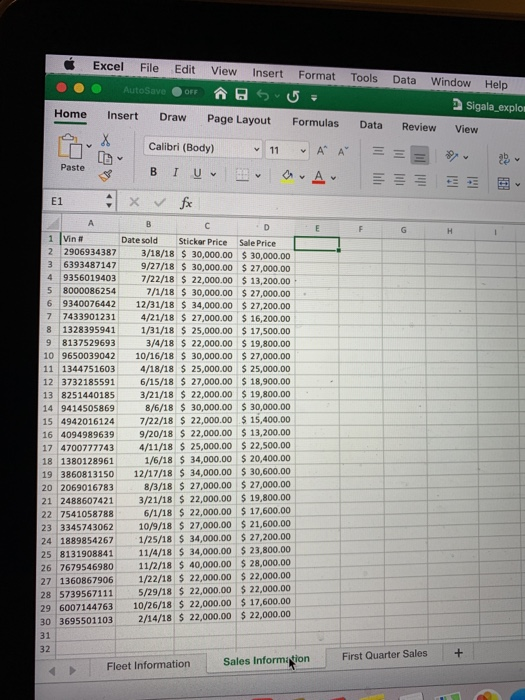Open the Fleet Information sheet tab

[148, 665]
